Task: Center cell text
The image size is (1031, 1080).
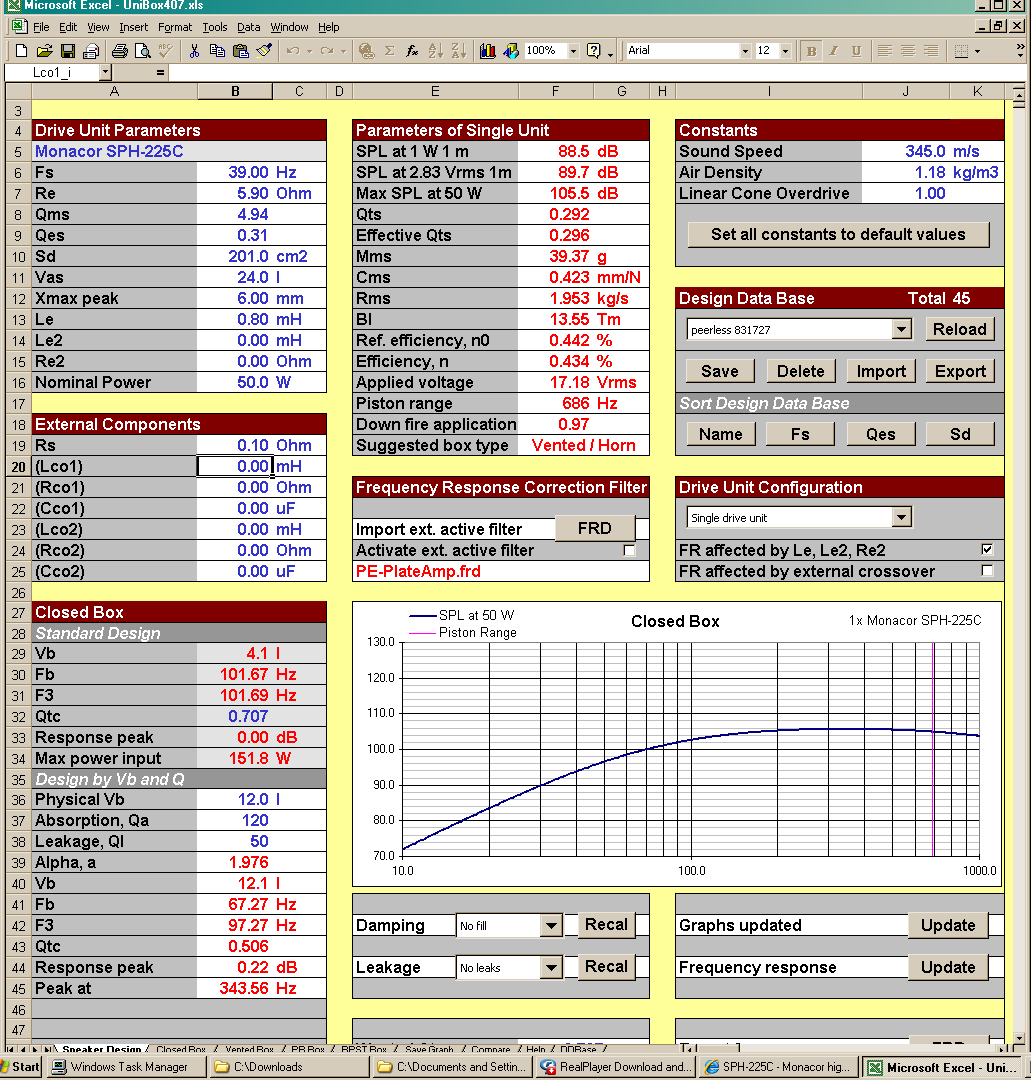Action: click(908, 50)
